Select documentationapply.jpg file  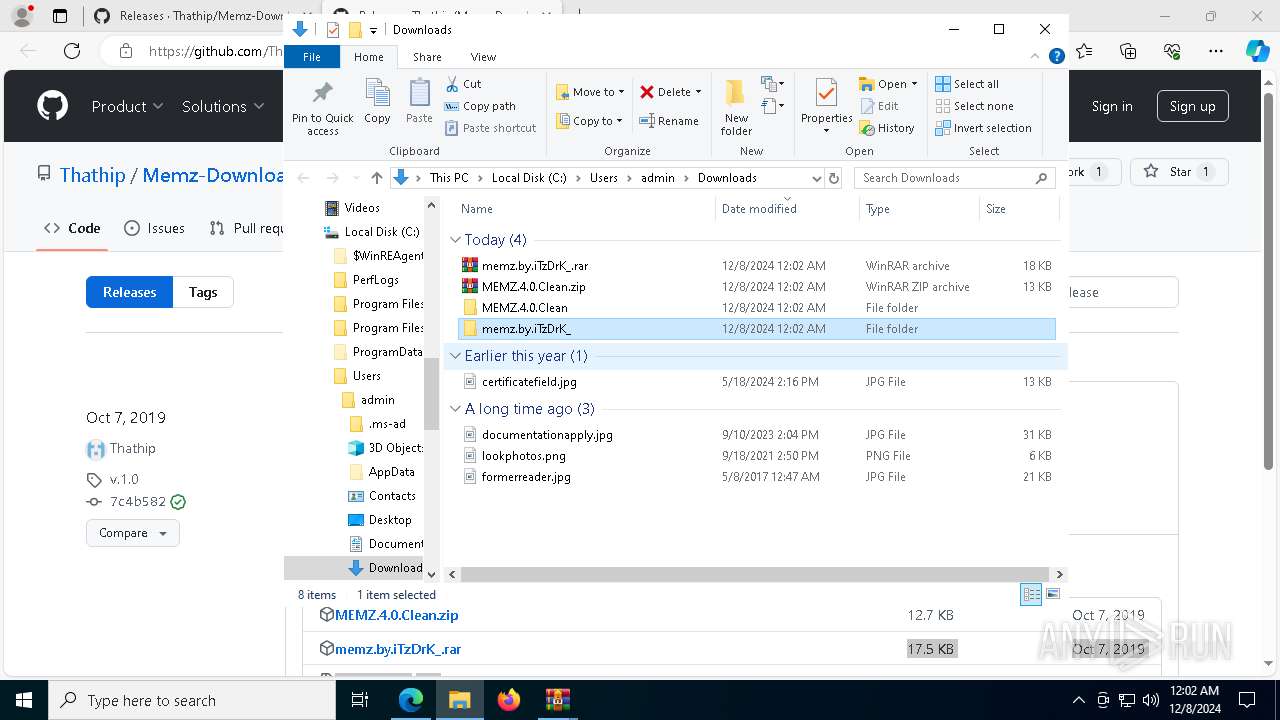tap(757, 435)
